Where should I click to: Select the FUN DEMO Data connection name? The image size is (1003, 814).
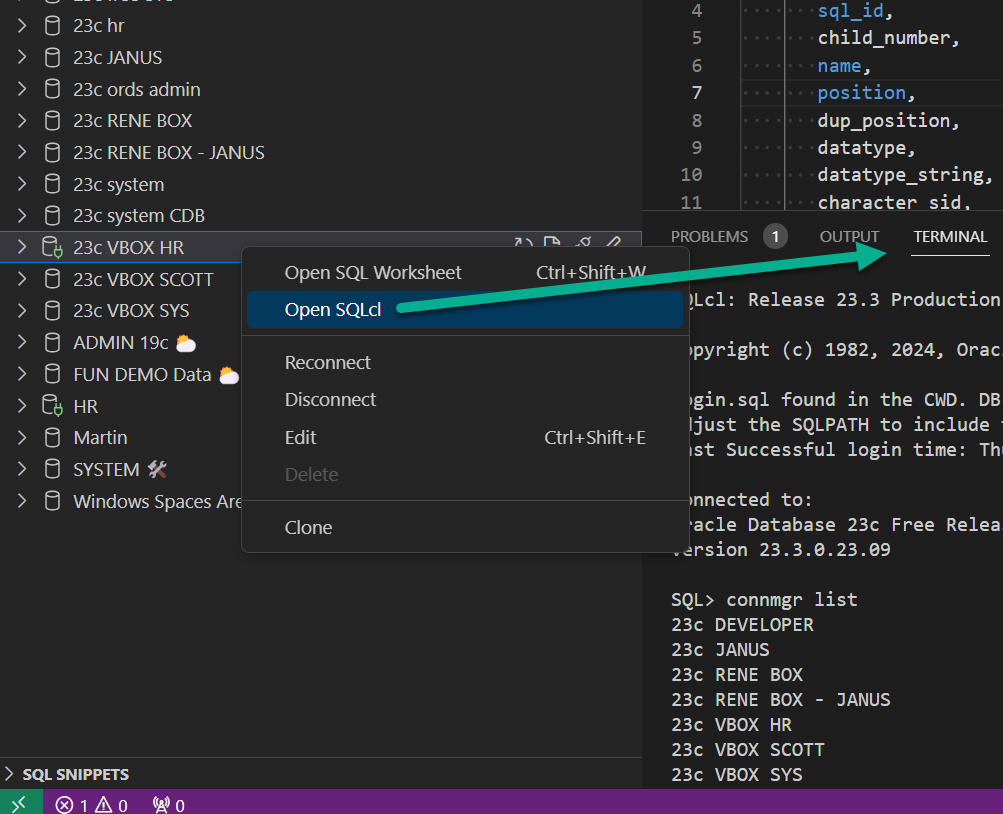pyautogui.click(x=142, y=375)
